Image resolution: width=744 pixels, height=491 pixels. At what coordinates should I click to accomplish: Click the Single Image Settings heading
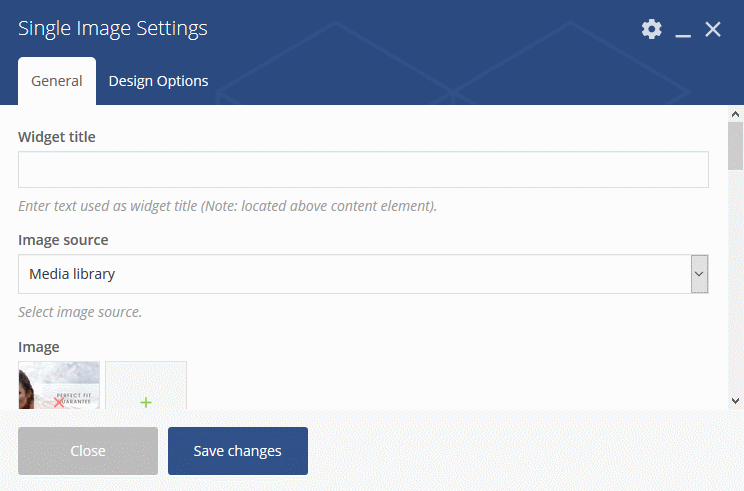112,28
